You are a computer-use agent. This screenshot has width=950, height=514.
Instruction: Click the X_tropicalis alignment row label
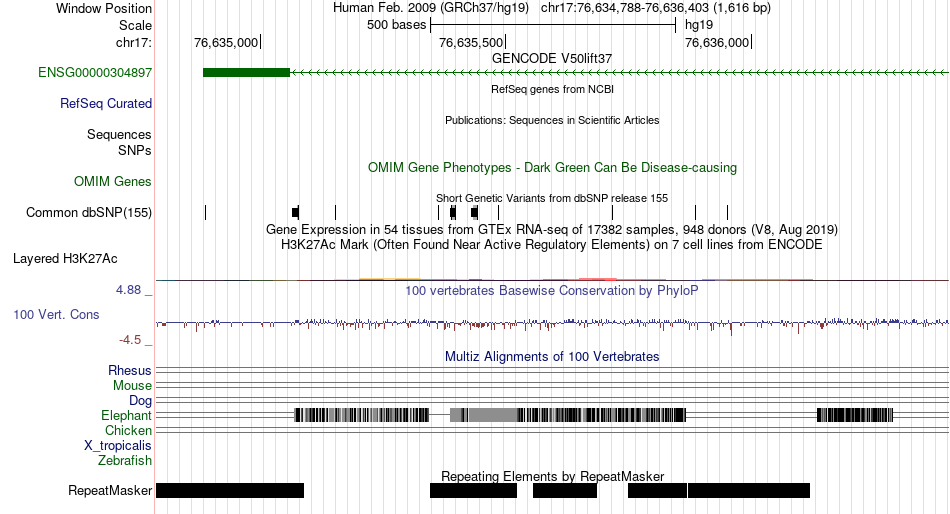pyautogui.click(x=118, y=446)
